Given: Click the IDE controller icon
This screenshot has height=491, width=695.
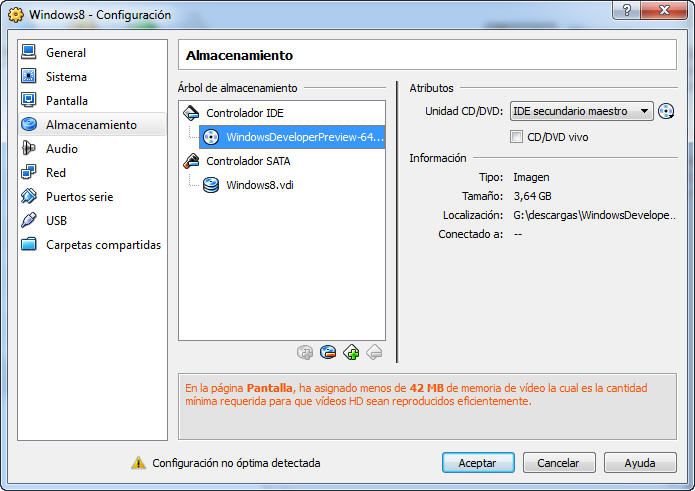Looking at the screenshot, I should coord(191,113).
